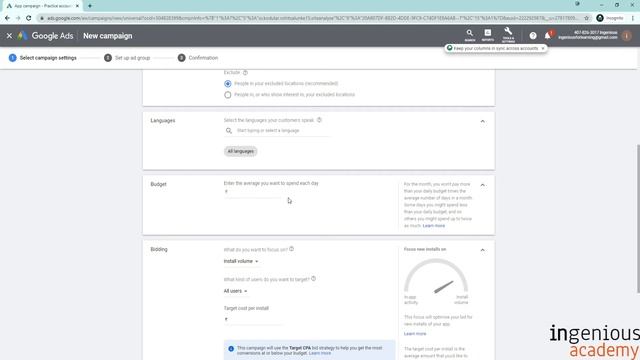Select People in or who show interest option
640x360 pixels.
coord(228,95)
